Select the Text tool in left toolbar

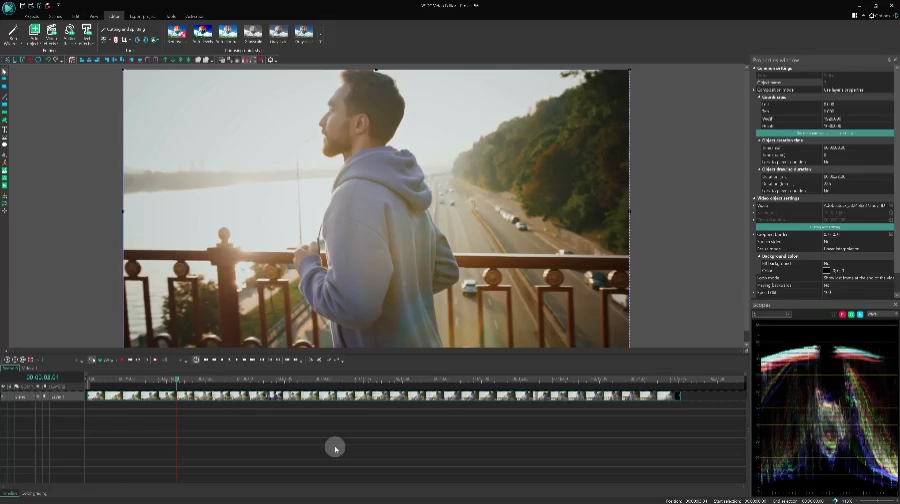tap(4, 130)
